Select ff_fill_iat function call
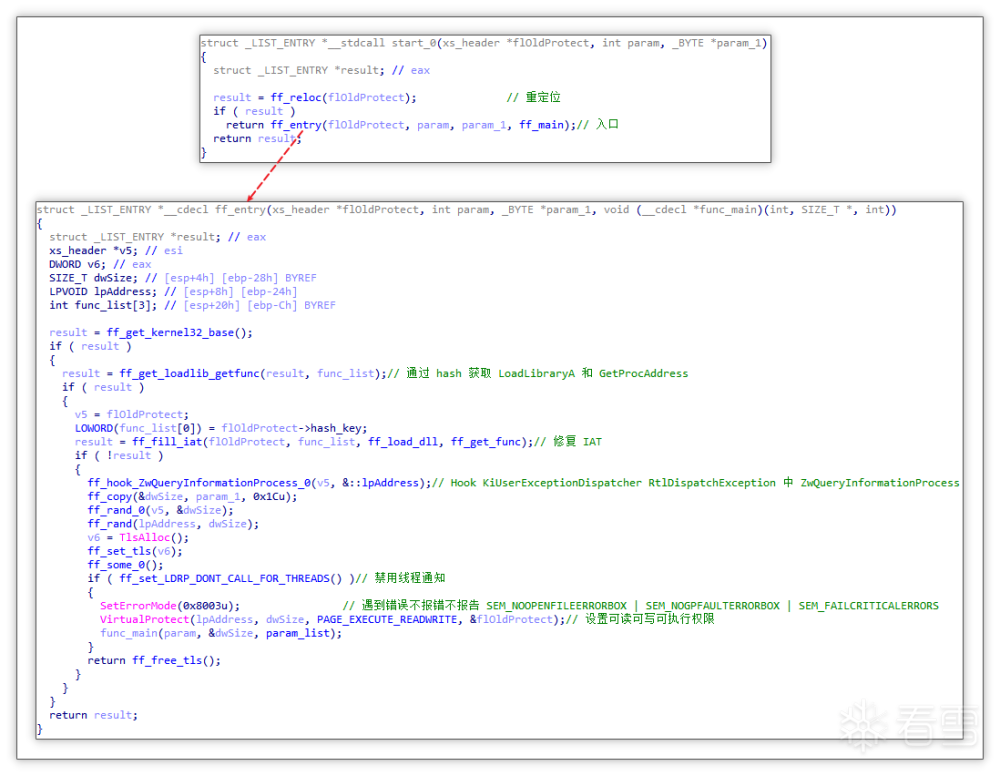Viewport: 1000px width, 776px height. [167, 442]
